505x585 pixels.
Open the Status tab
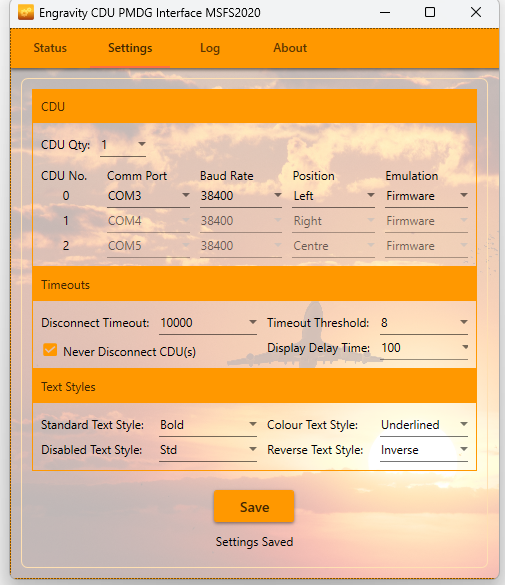click(x=50, y=48)
